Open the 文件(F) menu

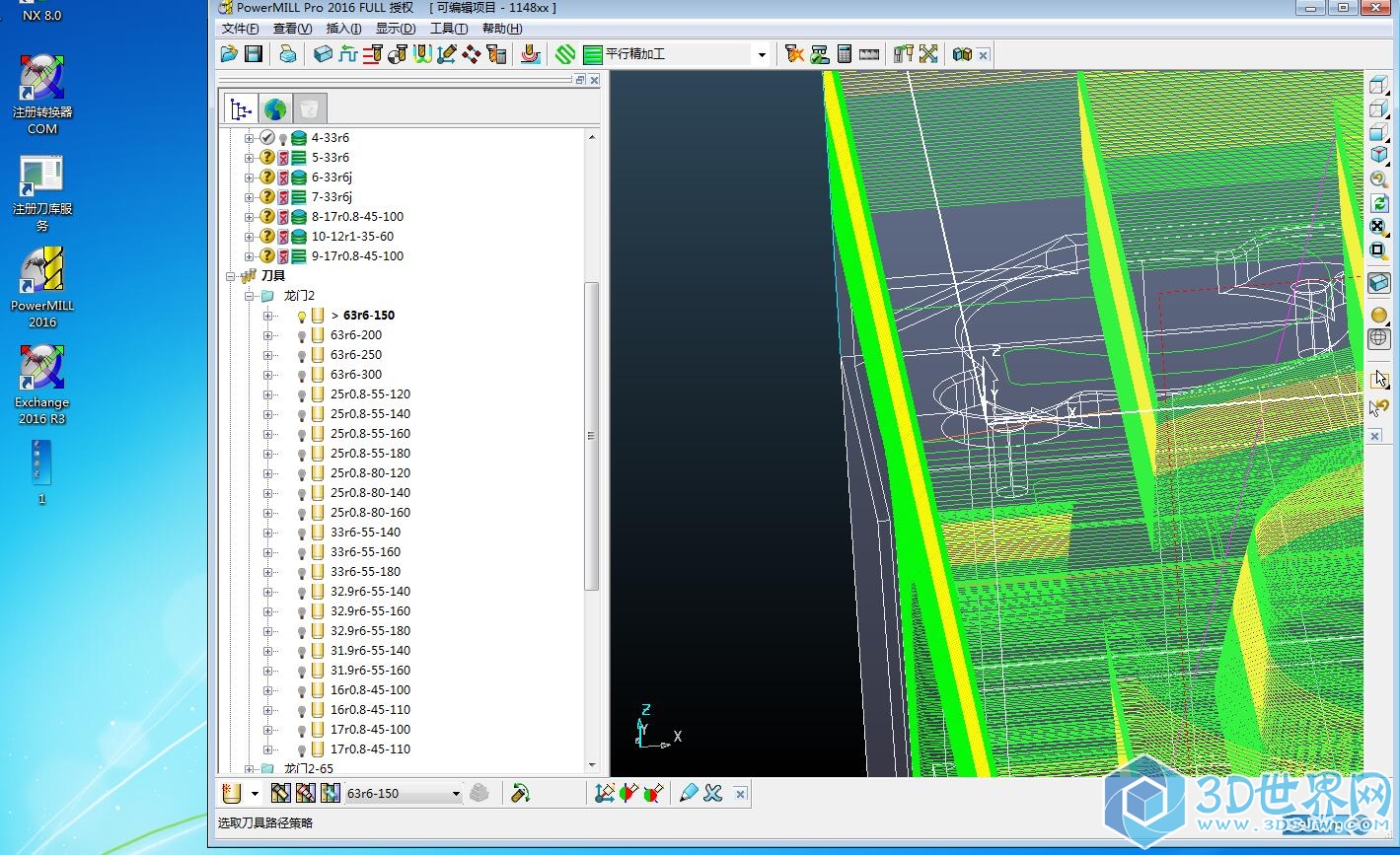[x=241, y=29]
